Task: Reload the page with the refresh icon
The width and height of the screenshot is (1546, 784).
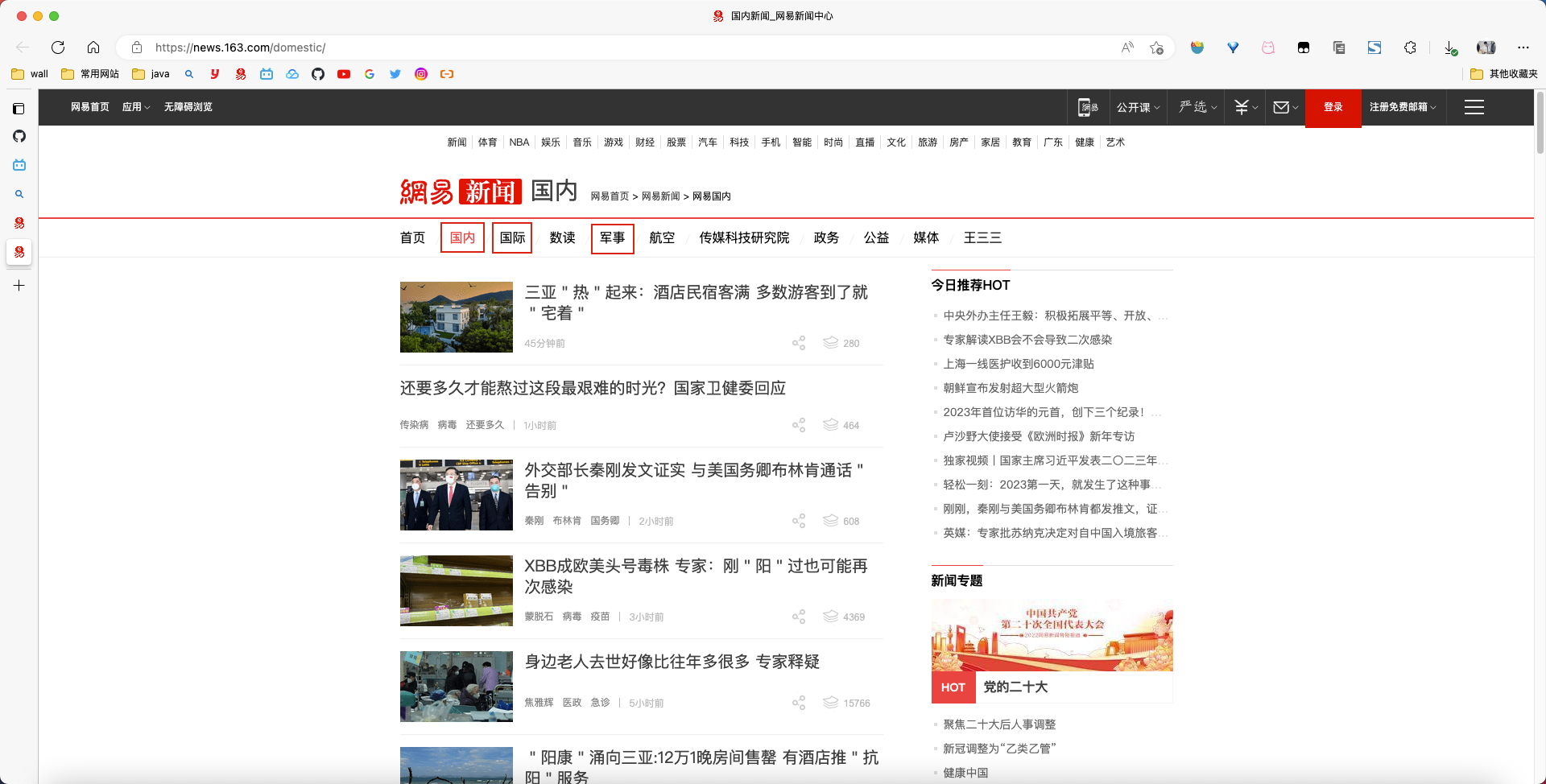Action: tap(58, 47)
